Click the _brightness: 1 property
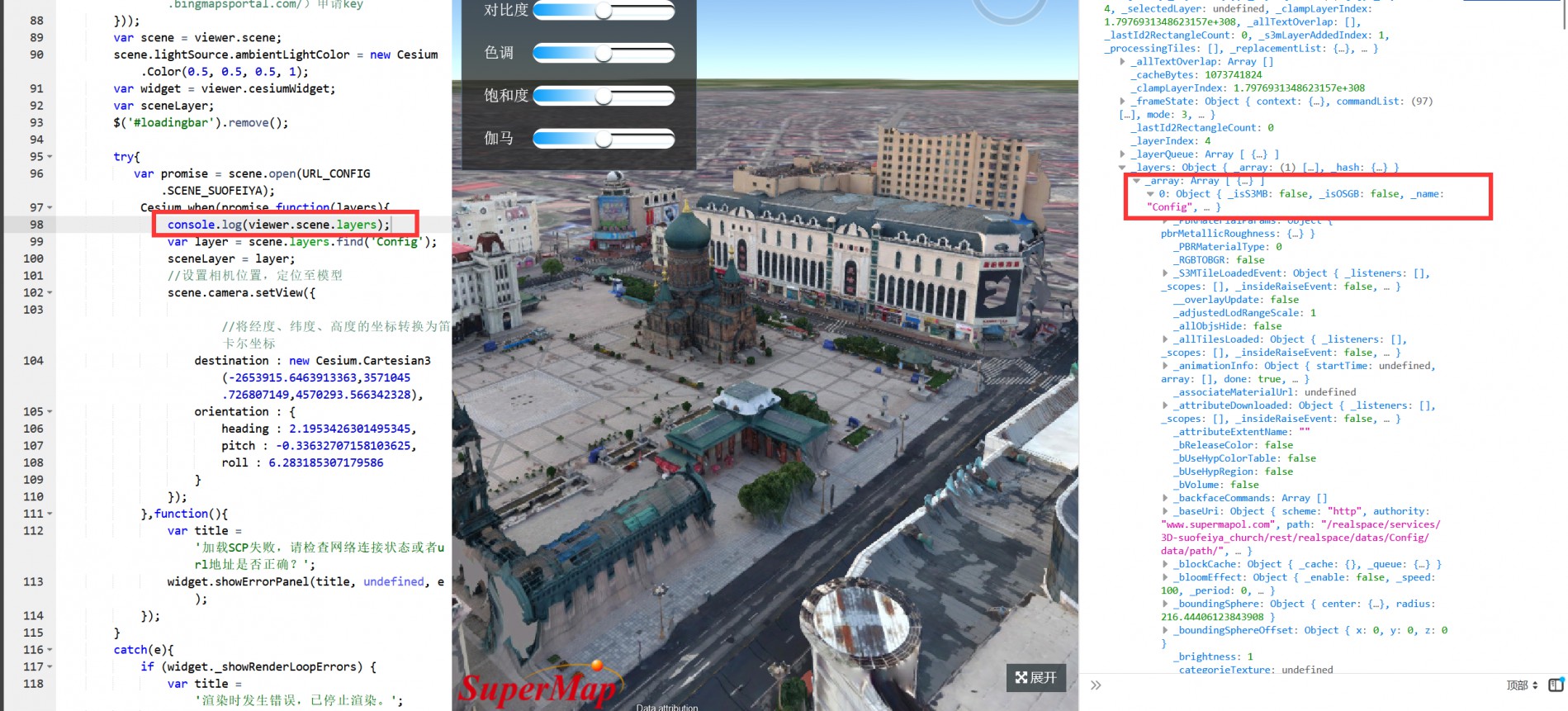This screenshot has width=1568, height=711. click(x=1213, y=656)
